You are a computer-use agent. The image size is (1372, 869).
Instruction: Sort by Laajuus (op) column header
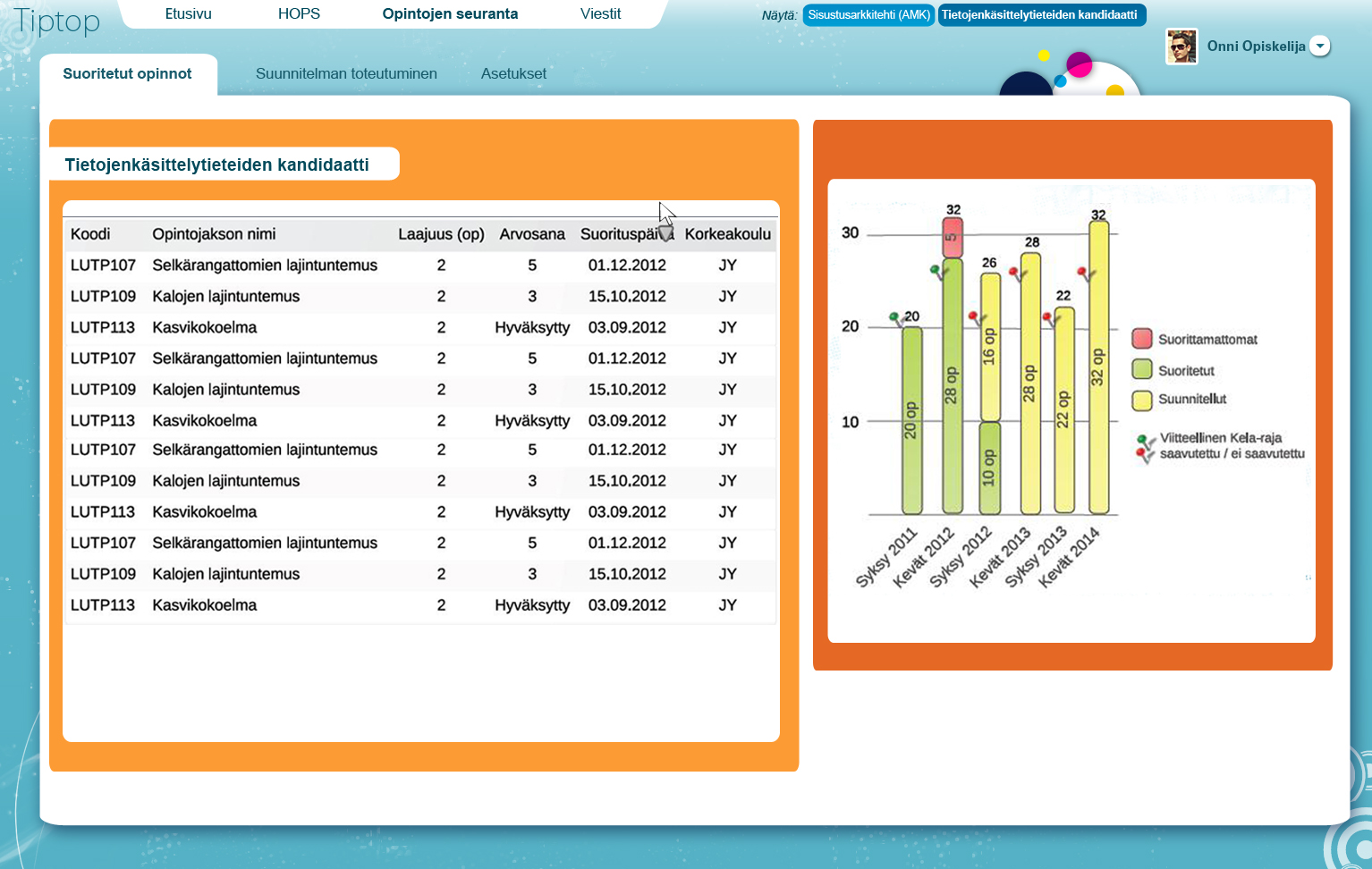tap(441, 234)
